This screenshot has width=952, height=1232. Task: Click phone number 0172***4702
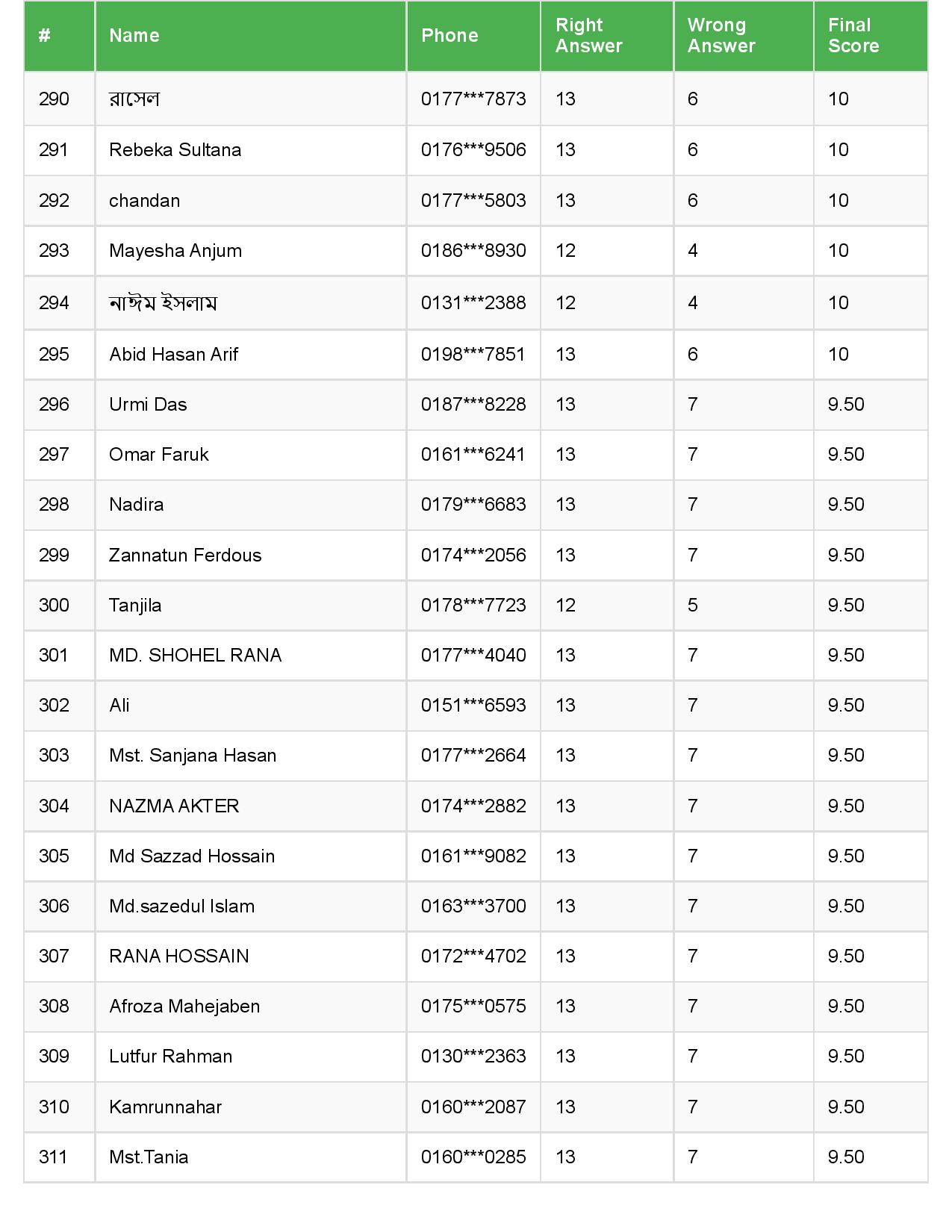tap(473, 956)
